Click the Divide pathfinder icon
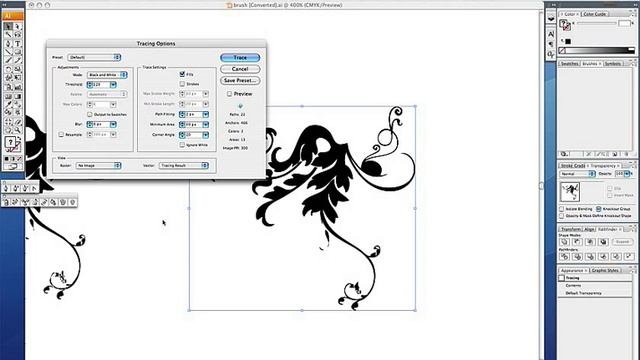Viewport: 640px width, 360px height. 564,256
